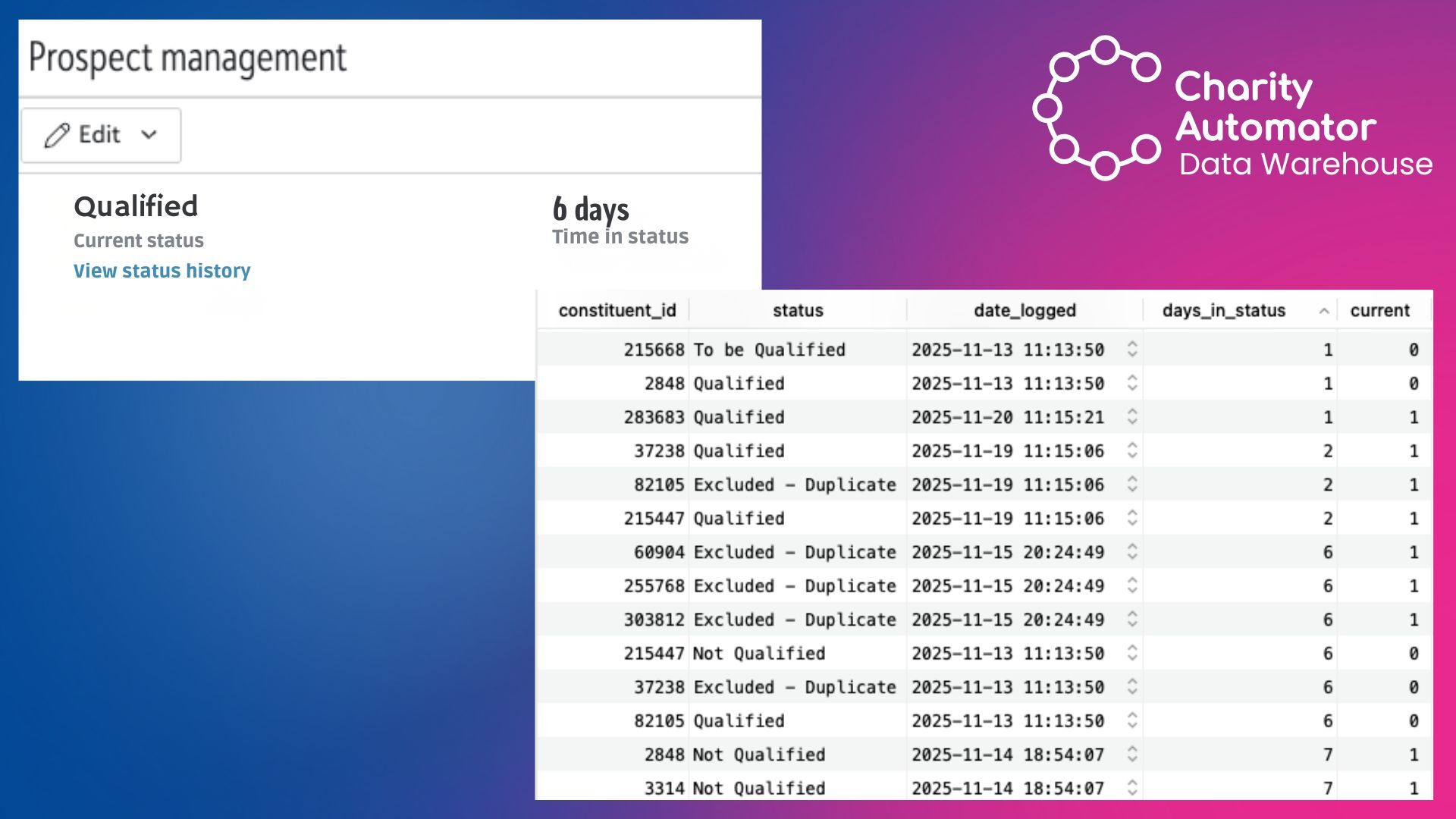Open date stepper for 37238 Qualified row
This screenshot has height=819, width=1456.
[x=1132, y=450]
